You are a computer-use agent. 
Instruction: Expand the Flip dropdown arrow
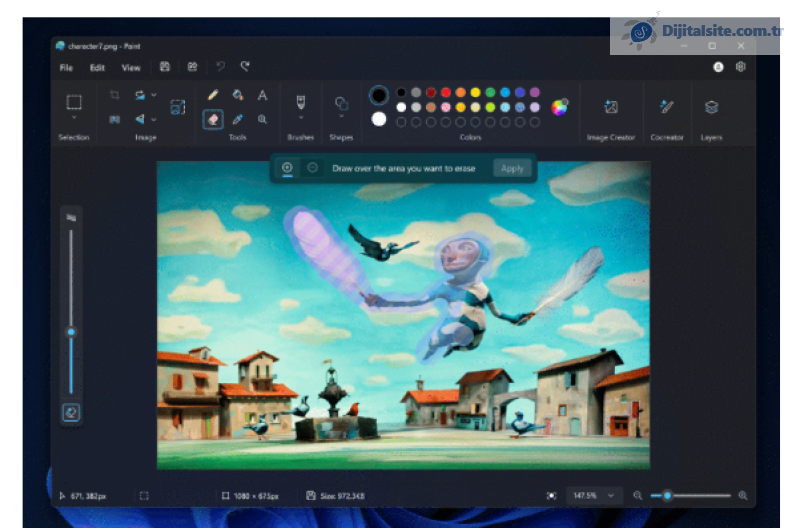(154, 119)
